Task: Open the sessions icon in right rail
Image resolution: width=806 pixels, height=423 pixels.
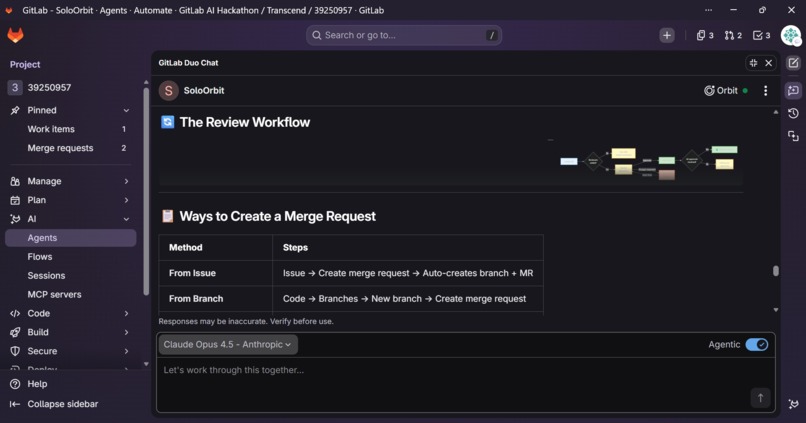Action: click(793, 136)
